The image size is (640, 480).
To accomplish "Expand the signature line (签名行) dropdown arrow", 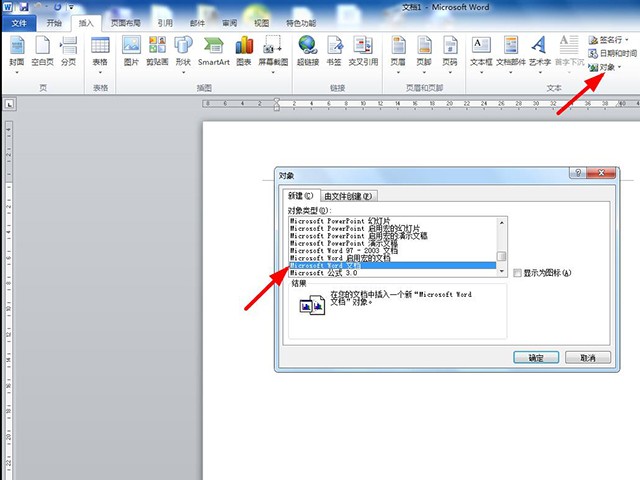I will [x=627, y=40].
